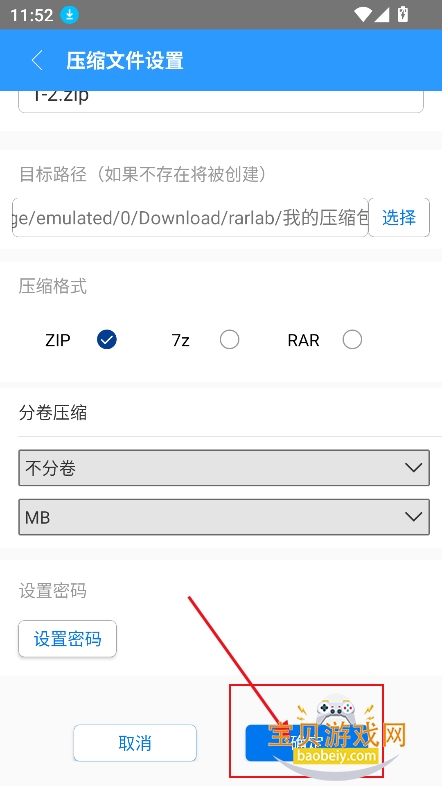Viewport: 442px width, 786px height.
Task: Click 选择 to choose target path
Action: (399, 218)
